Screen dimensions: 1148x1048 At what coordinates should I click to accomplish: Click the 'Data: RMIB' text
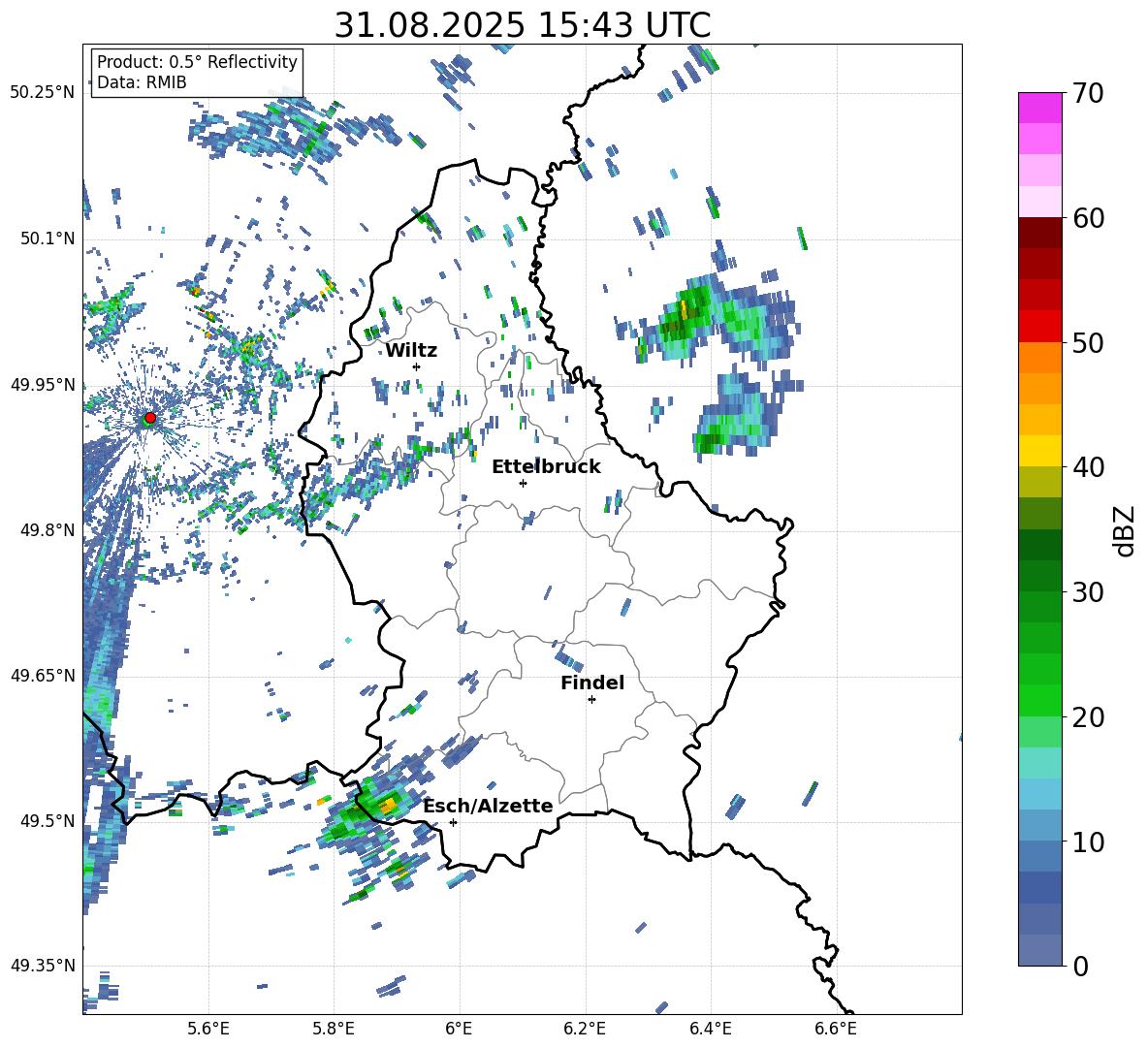tap(142, 82)
